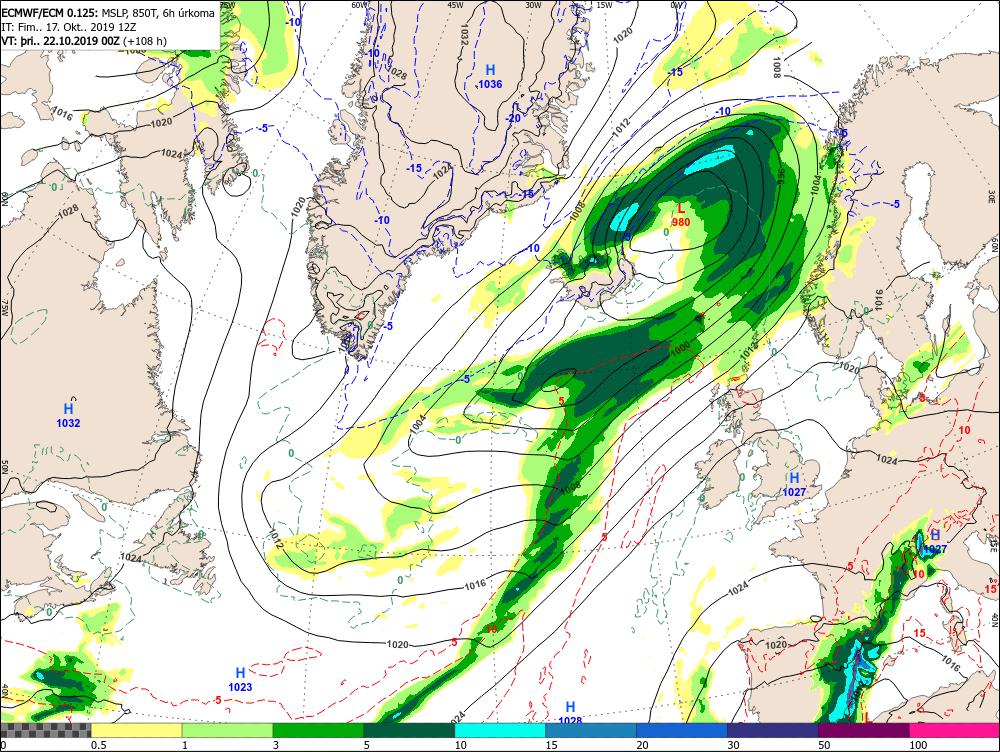Click the medium green 3–5 mm legend swatch

[318, 730]
